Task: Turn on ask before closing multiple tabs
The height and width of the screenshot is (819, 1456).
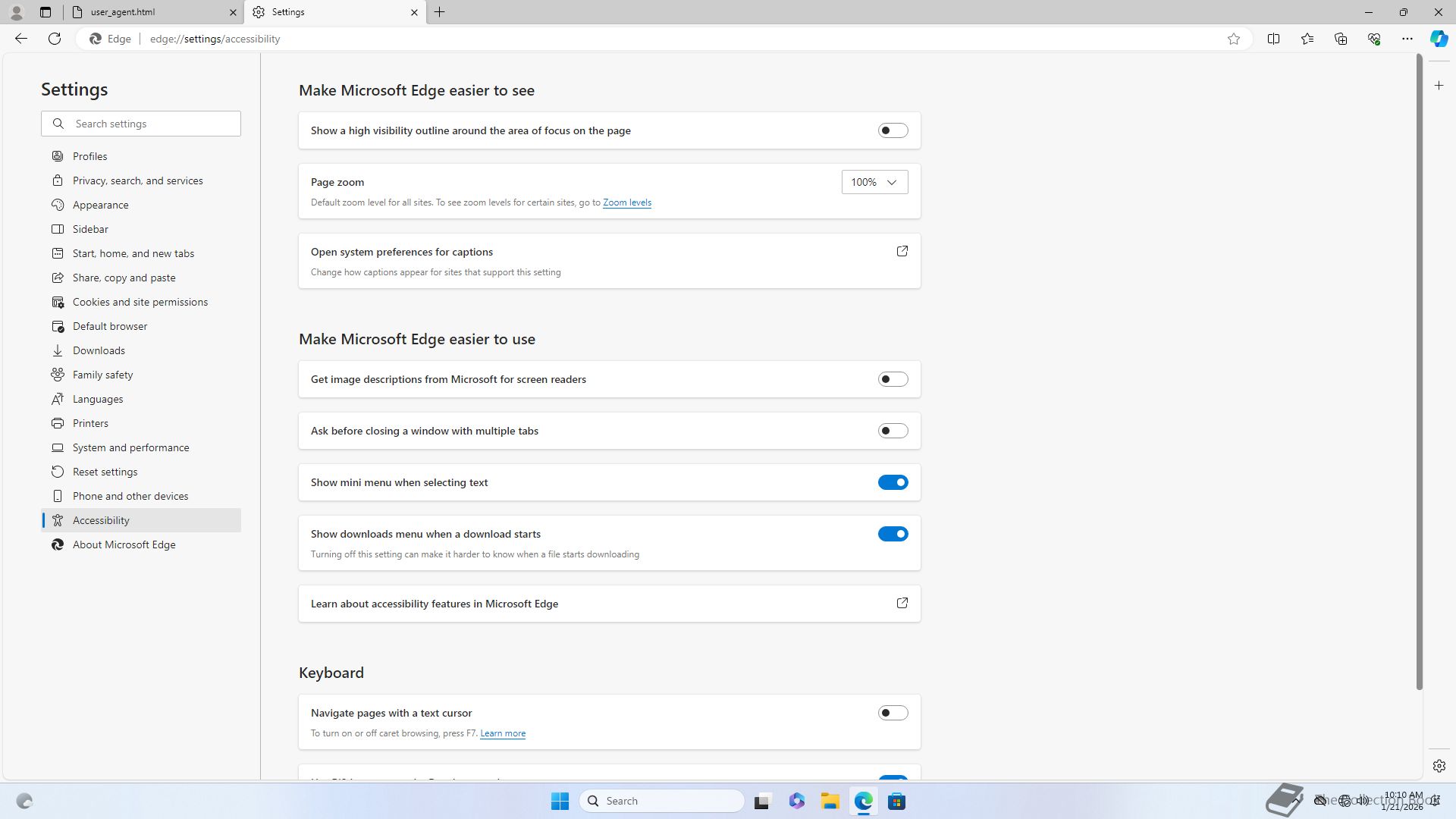Action: click(x=893, y=431)
